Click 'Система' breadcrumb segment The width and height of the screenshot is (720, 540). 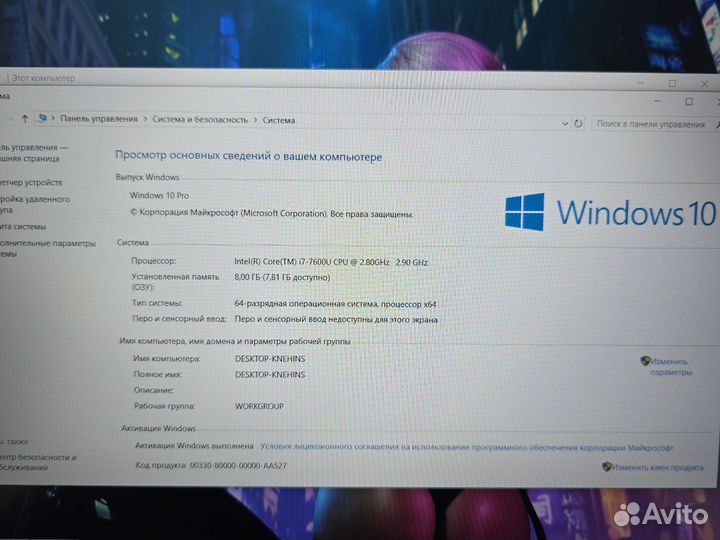pyautogui.click(x=279, y=120)
